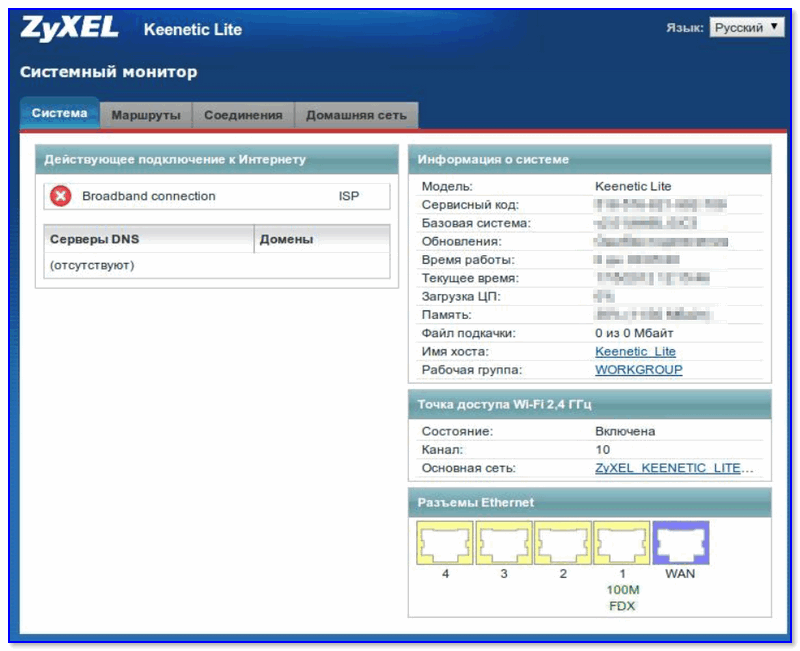Image resolution: width=800 pixels, height=651 pixels.
Task: Open the Keenetic_Lite hostname link
Action: click(635, 352)
